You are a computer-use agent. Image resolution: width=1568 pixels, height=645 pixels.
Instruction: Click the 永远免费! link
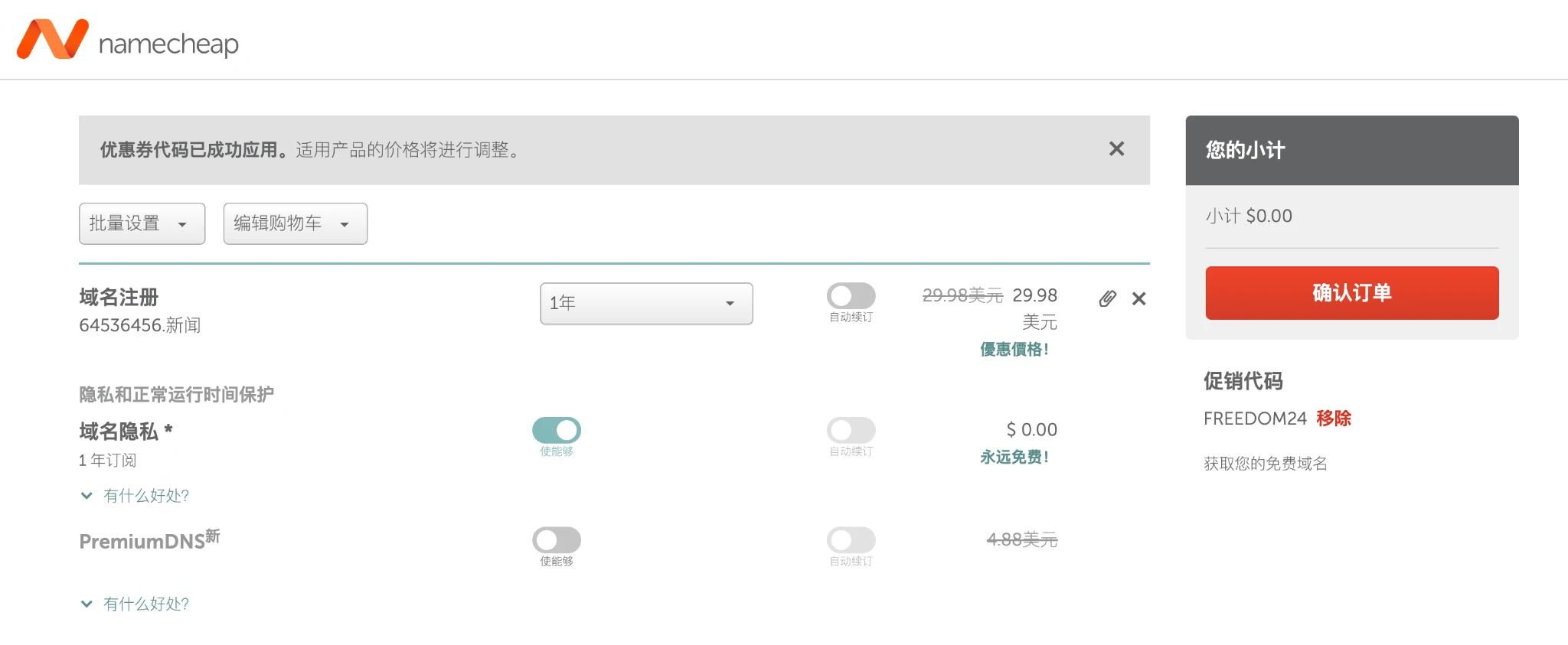(x=1014, y=457)
